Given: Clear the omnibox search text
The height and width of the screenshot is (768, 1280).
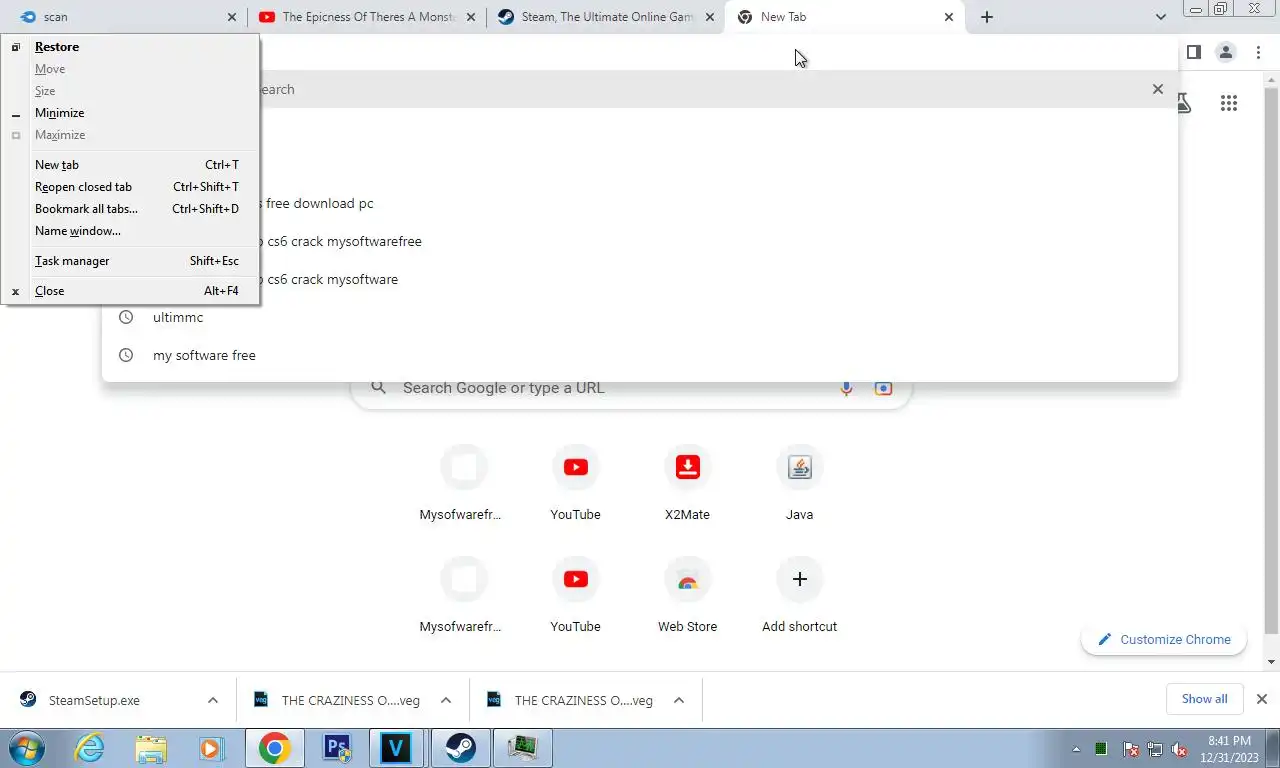Looking at the screenshot, I should [x=1158, y=89].
